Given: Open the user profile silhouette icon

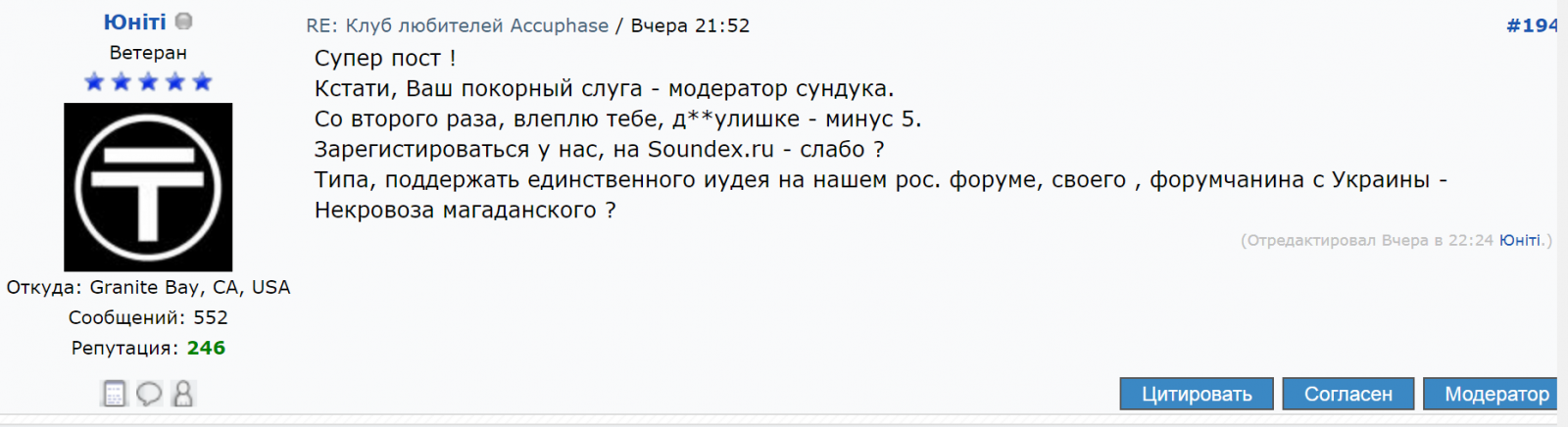Looking at the screenshot, I should [183, 394].
